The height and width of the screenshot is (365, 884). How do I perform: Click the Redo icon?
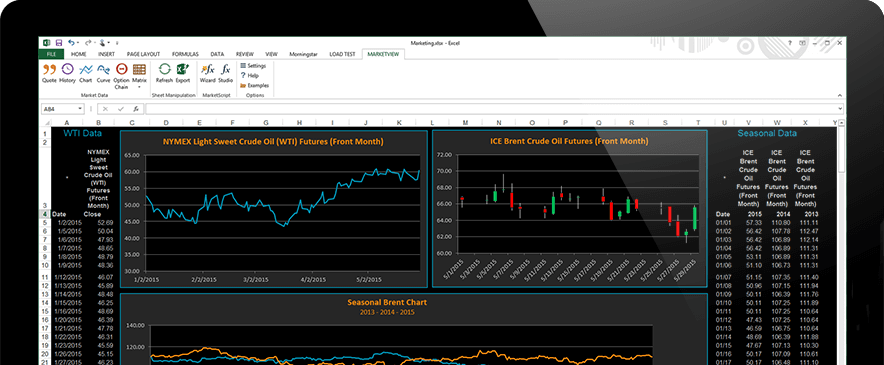87,42
